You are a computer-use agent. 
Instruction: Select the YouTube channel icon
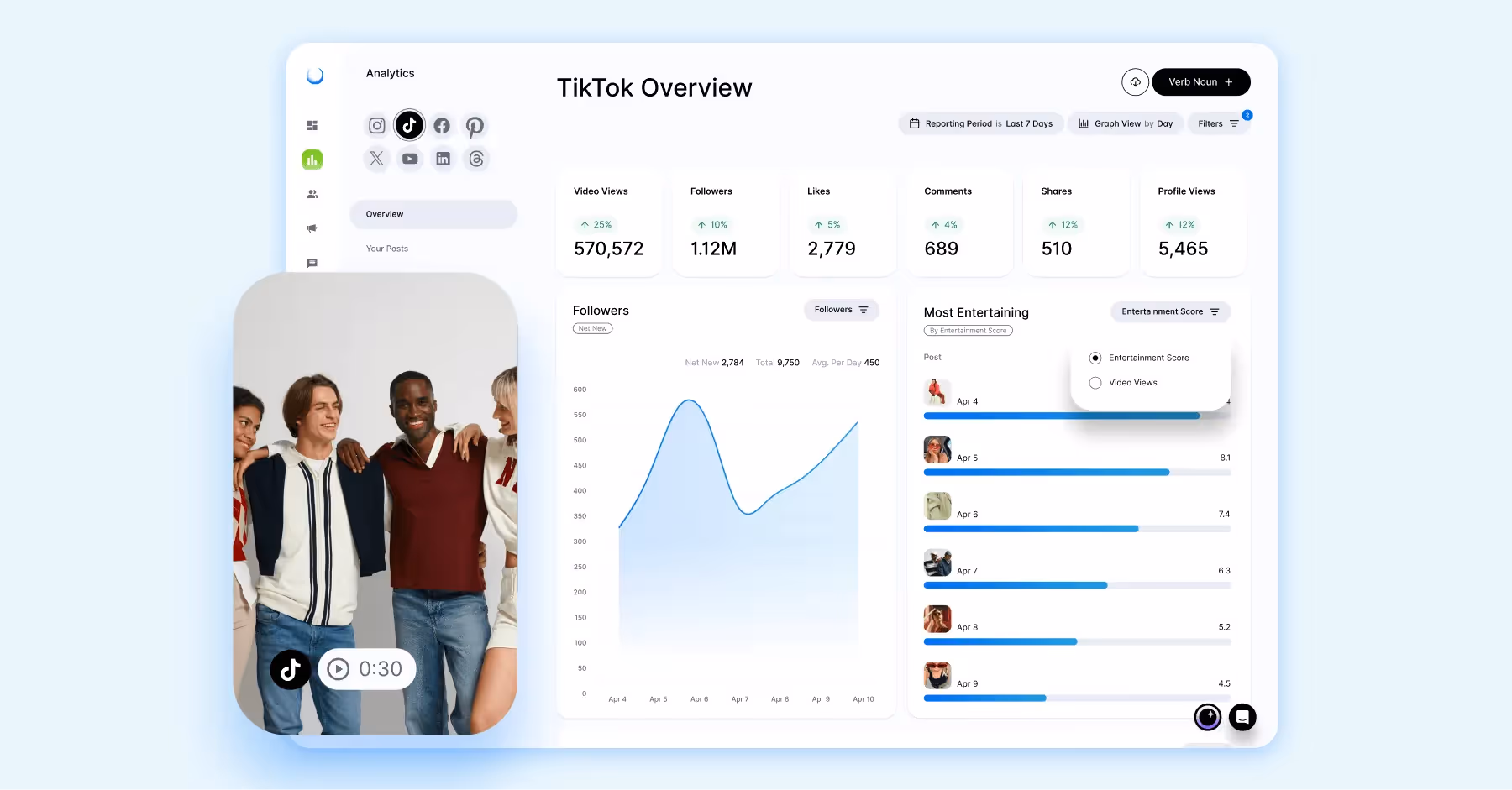coord(410,159)
